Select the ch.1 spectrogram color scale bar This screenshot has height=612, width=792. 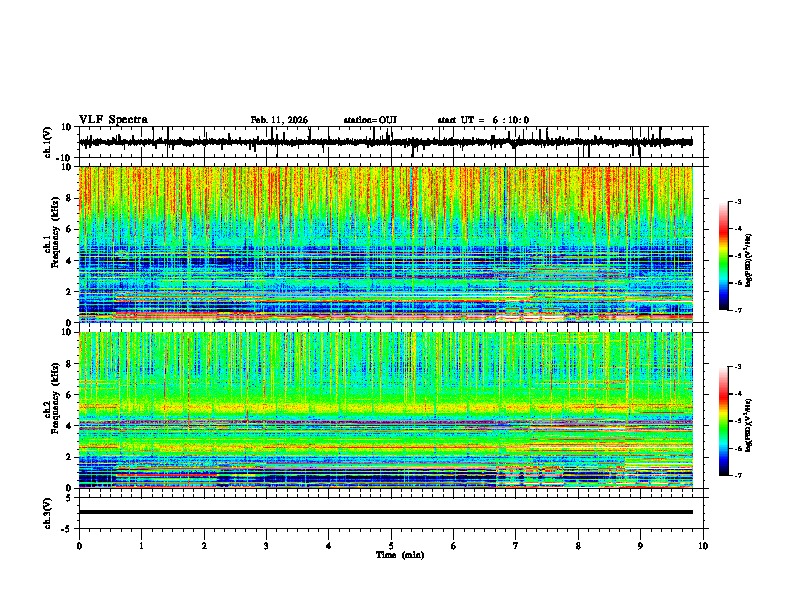click(x=724, y=256)
